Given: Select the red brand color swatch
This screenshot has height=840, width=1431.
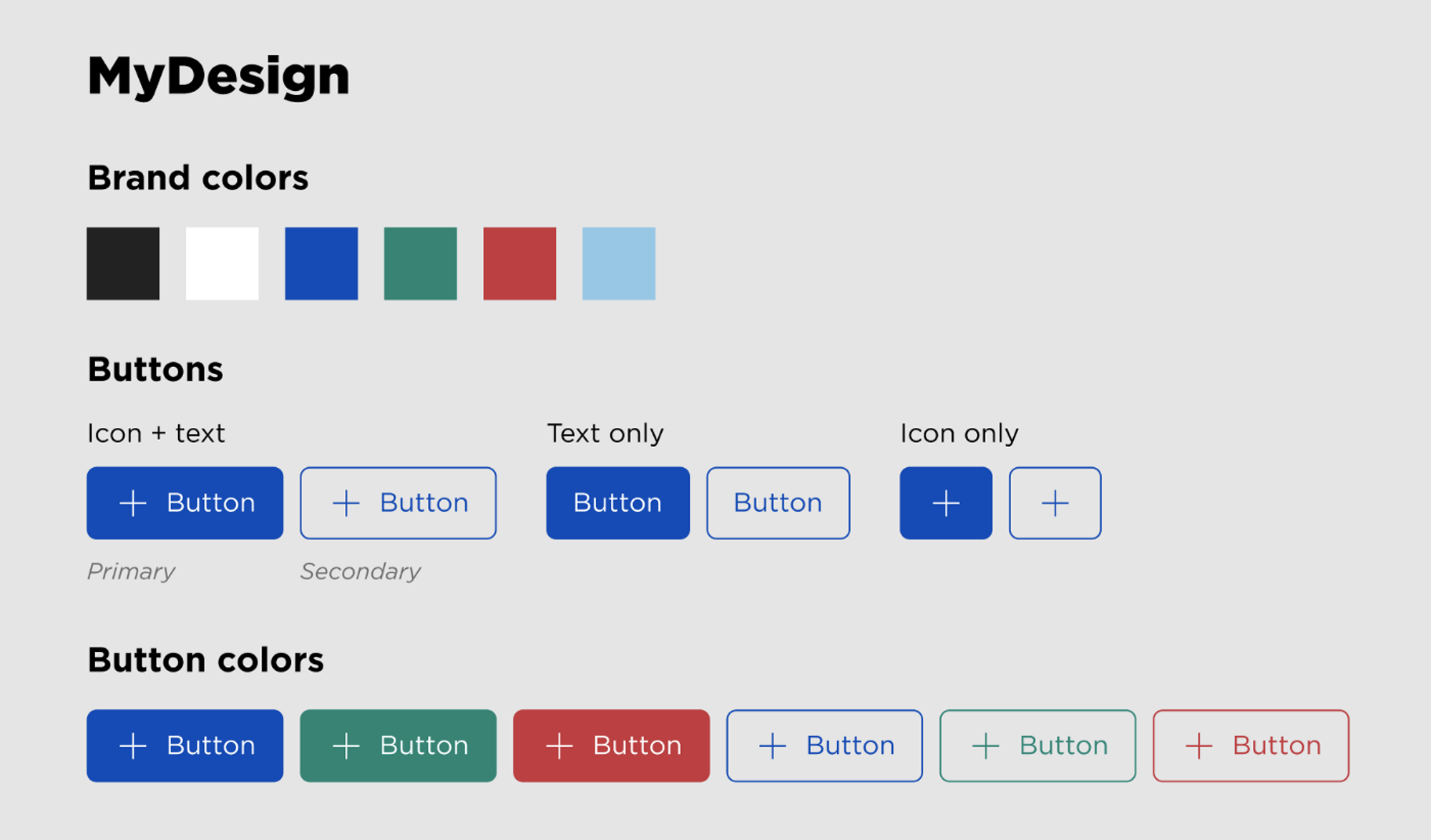Looking at the screenshot, I should [x=519, y=263].
